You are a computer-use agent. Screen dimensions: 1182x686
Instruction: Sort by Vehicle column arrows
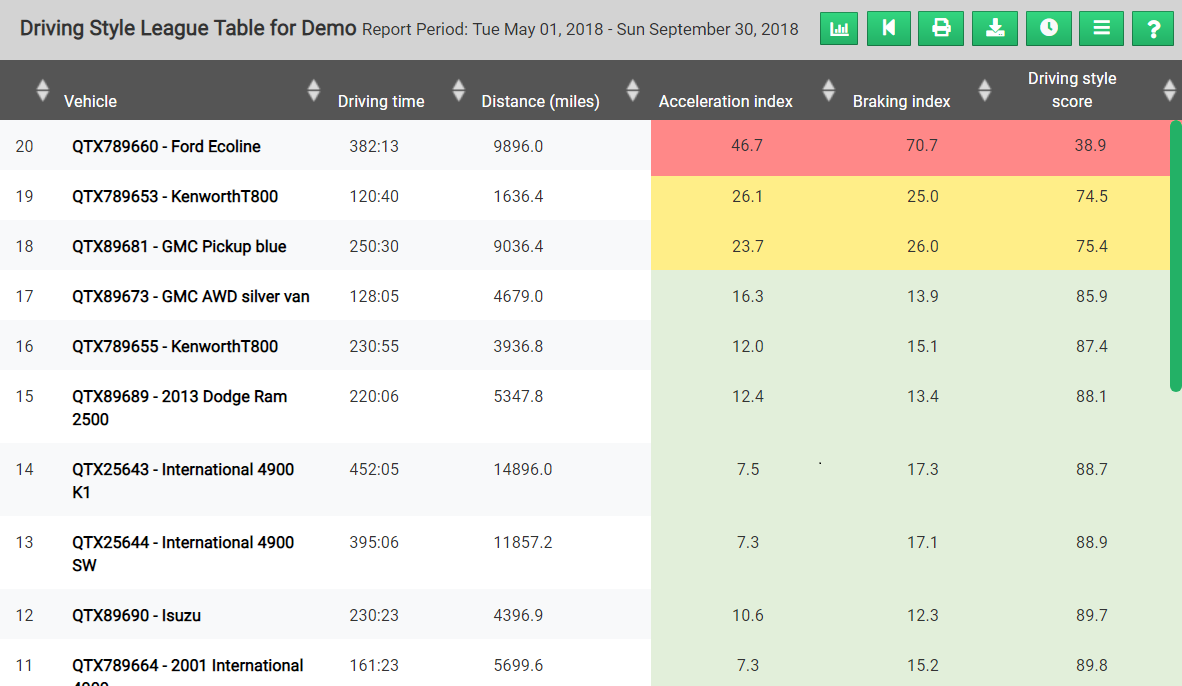pos(314,90)
